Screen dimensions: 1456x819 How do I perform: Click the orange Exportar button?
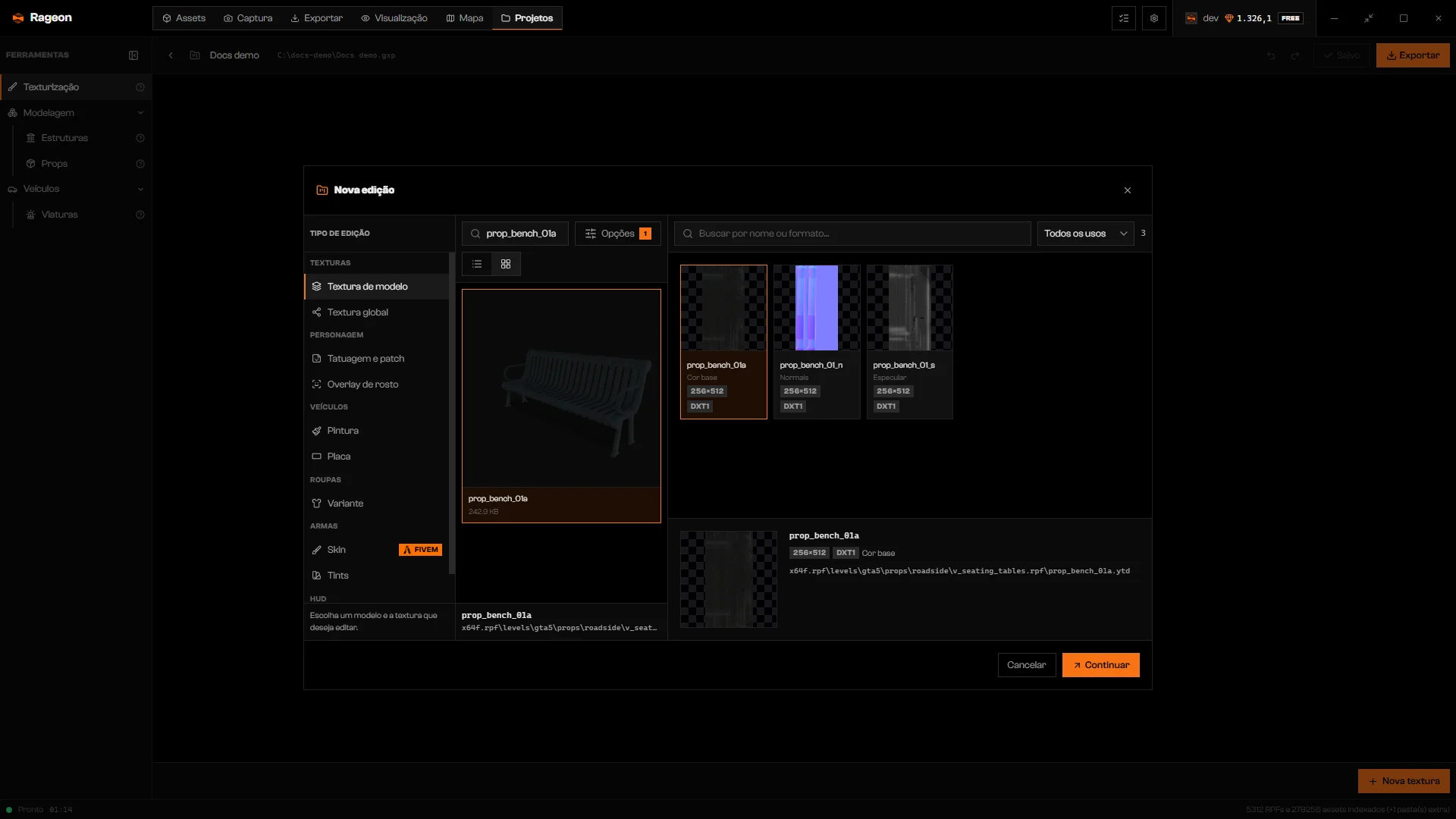(x=1413, y=55)
